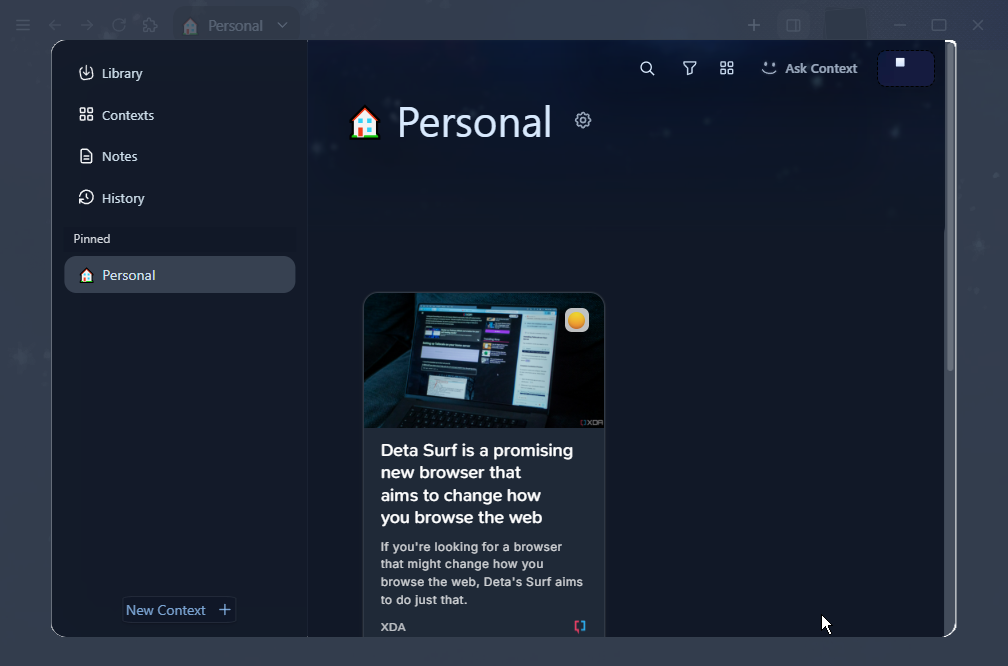Click the XDA source label
Viewport: 1008px width, 666px height.
(x=393, y=627)
